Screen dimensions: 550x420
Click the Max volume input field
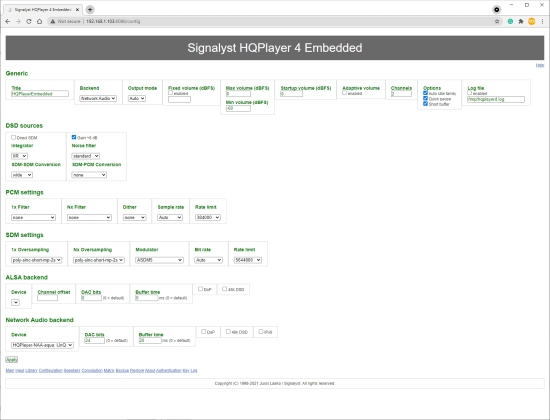pyautogui.click(x=238, y=94)
